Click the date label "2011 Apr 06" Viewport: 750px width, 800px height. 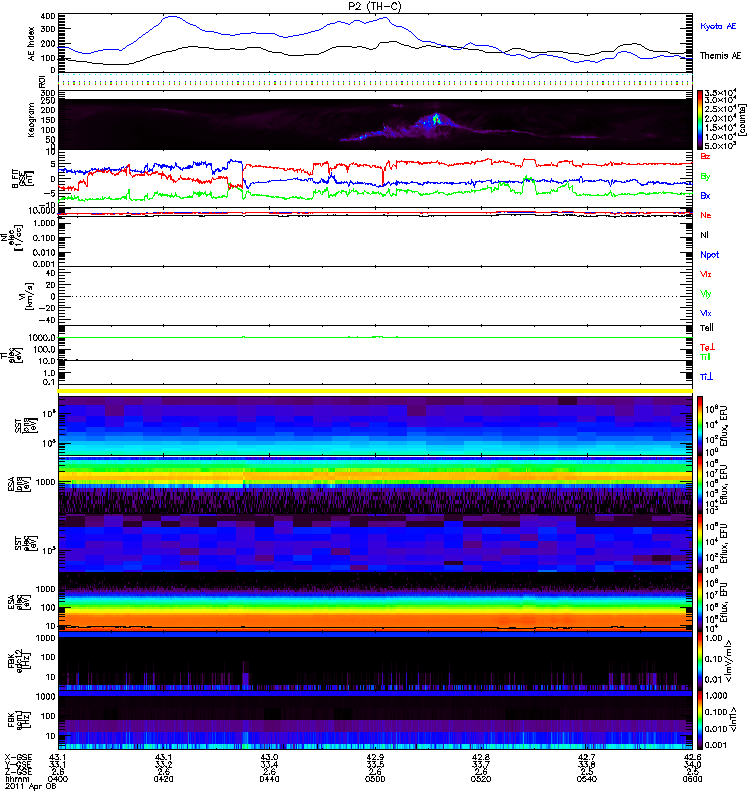point(30,786)
